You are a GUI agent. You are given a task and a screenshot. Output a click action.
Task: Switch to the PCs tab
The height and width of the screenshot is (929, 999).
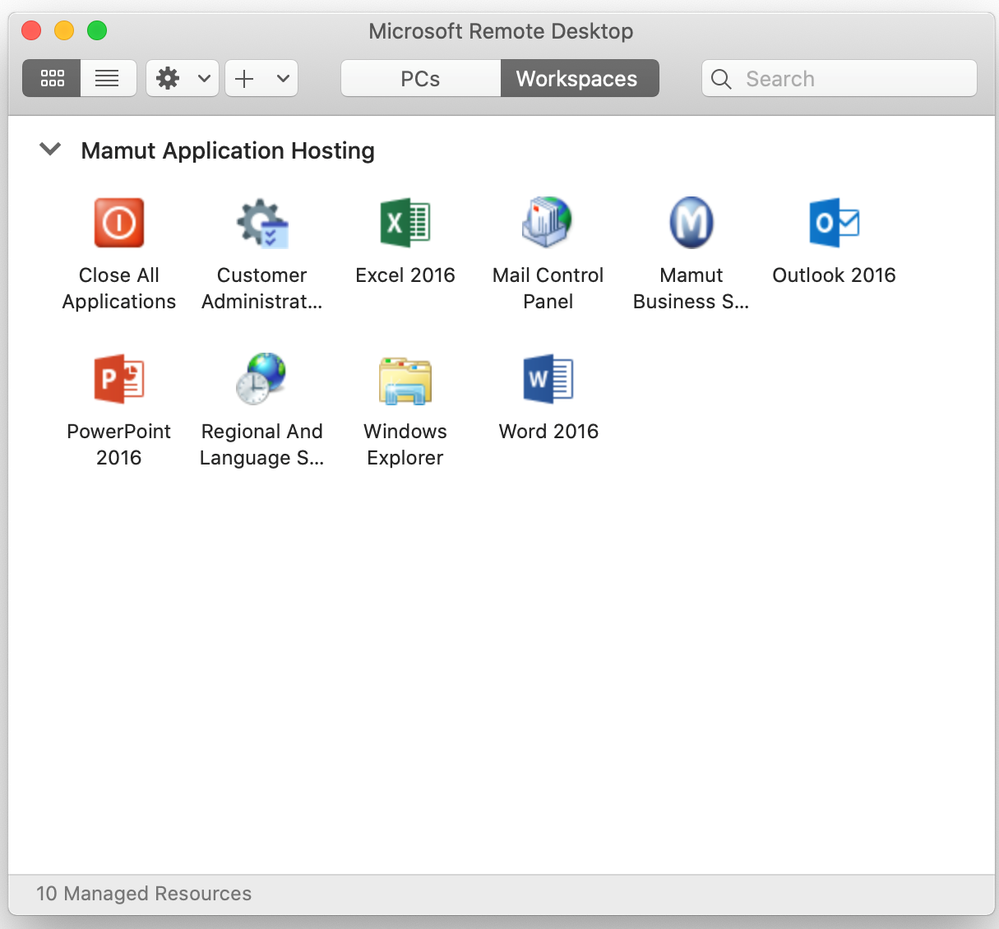[420, 78]
